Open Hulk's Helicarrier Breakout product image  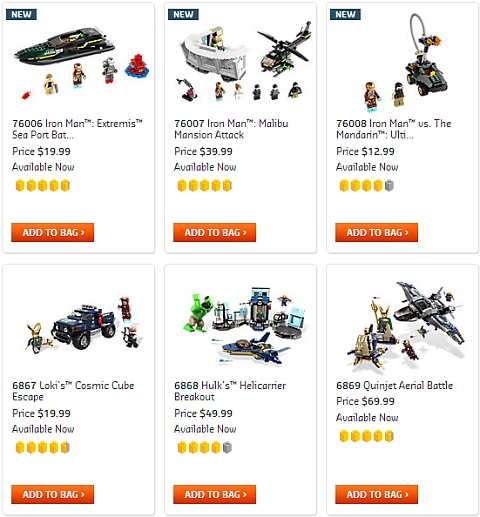click(x=243, y=325)
